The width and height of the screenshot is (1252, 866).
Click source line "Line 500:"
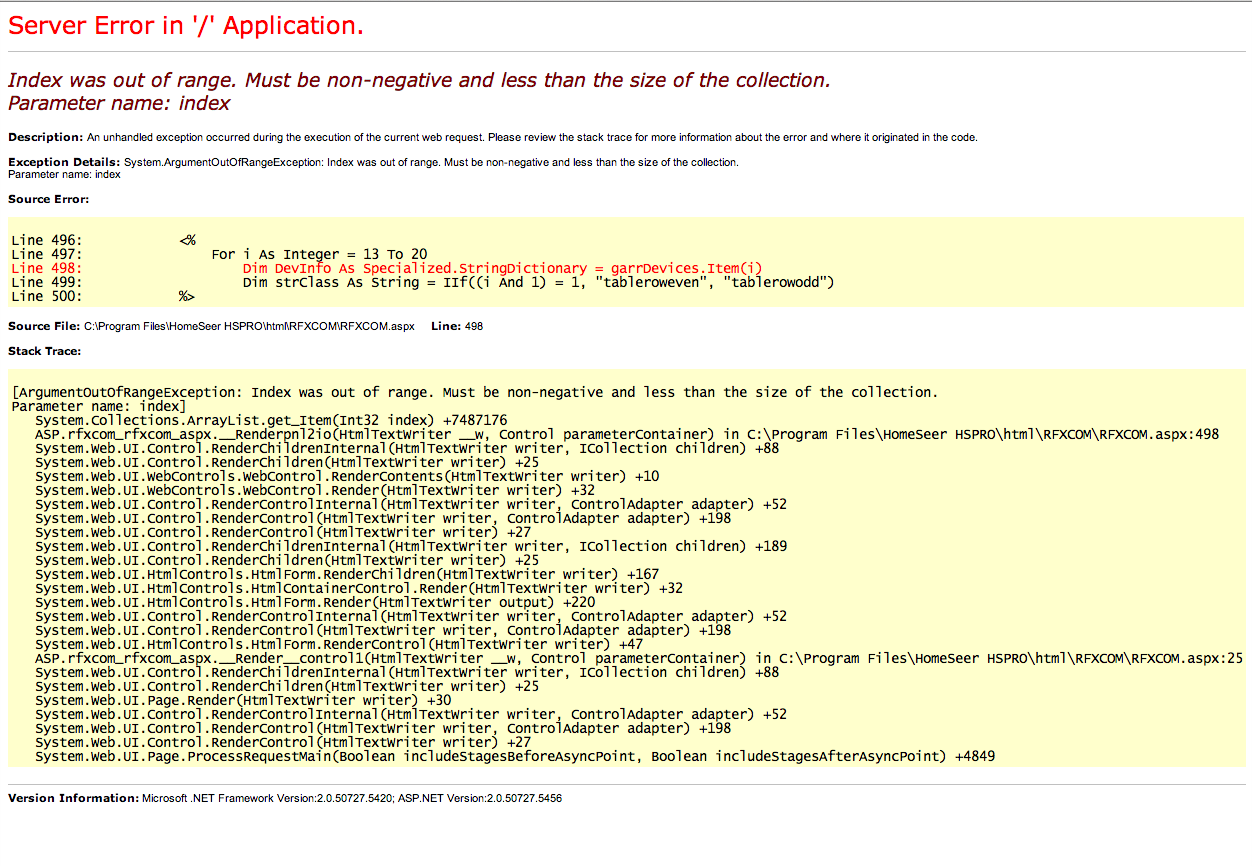[103, 296]
